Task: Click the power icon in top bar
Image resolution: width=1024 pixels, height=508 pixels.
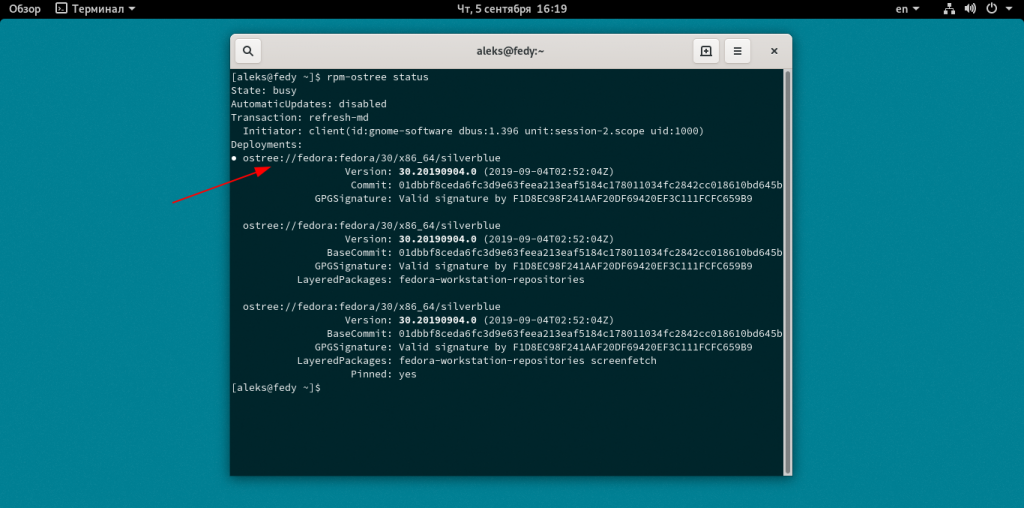Action: [992, 9]
